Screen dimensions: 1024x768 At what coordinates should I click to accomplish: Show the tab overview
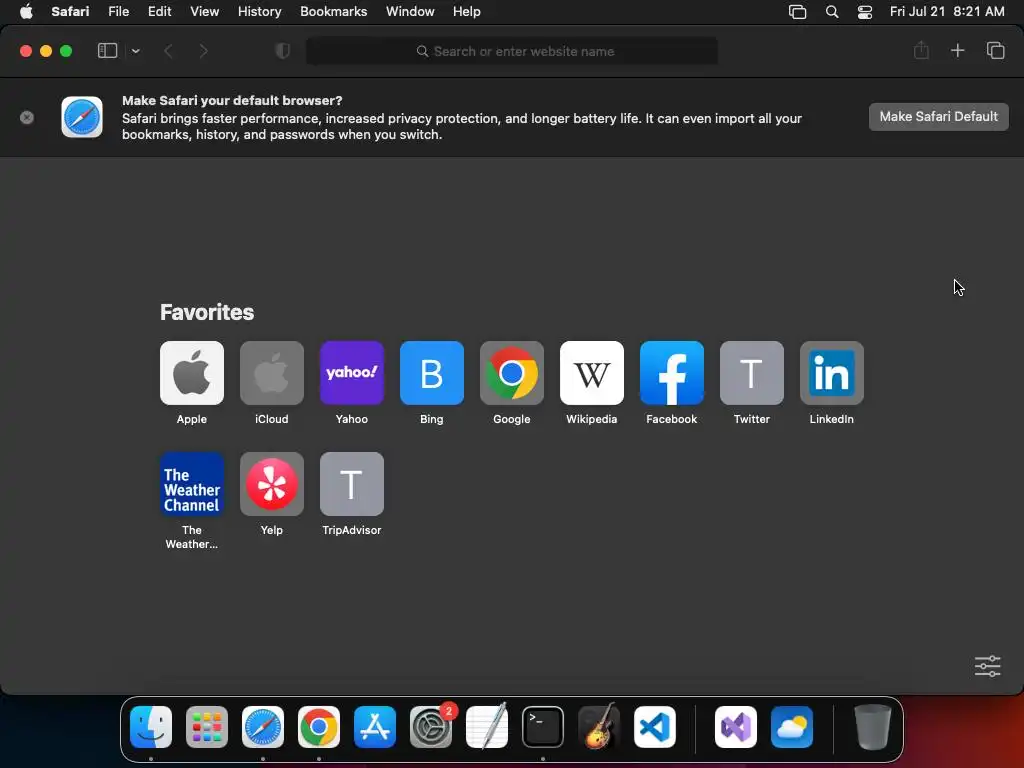(x=995, y=50)
